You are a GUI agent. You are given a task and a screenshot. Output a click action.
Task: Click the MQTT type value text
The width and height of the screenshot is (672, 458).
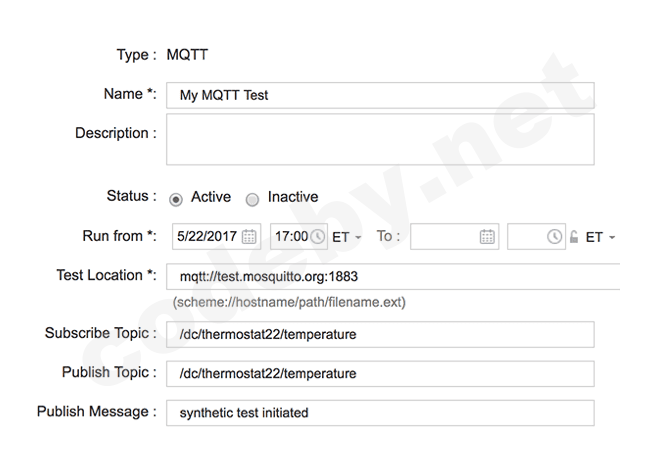(x=188, y=55)
